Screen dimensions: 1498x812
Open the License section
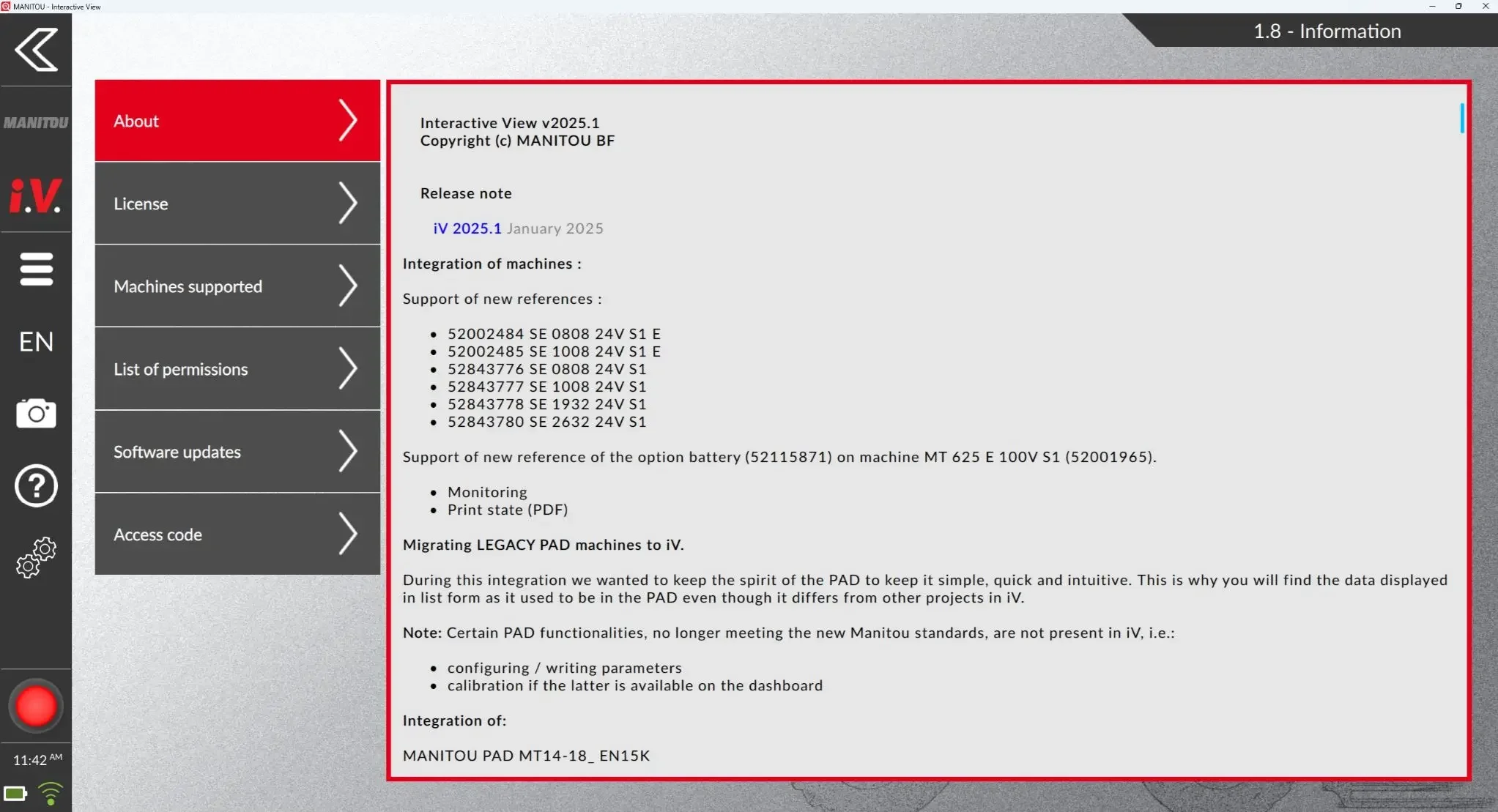pos(237,204)
